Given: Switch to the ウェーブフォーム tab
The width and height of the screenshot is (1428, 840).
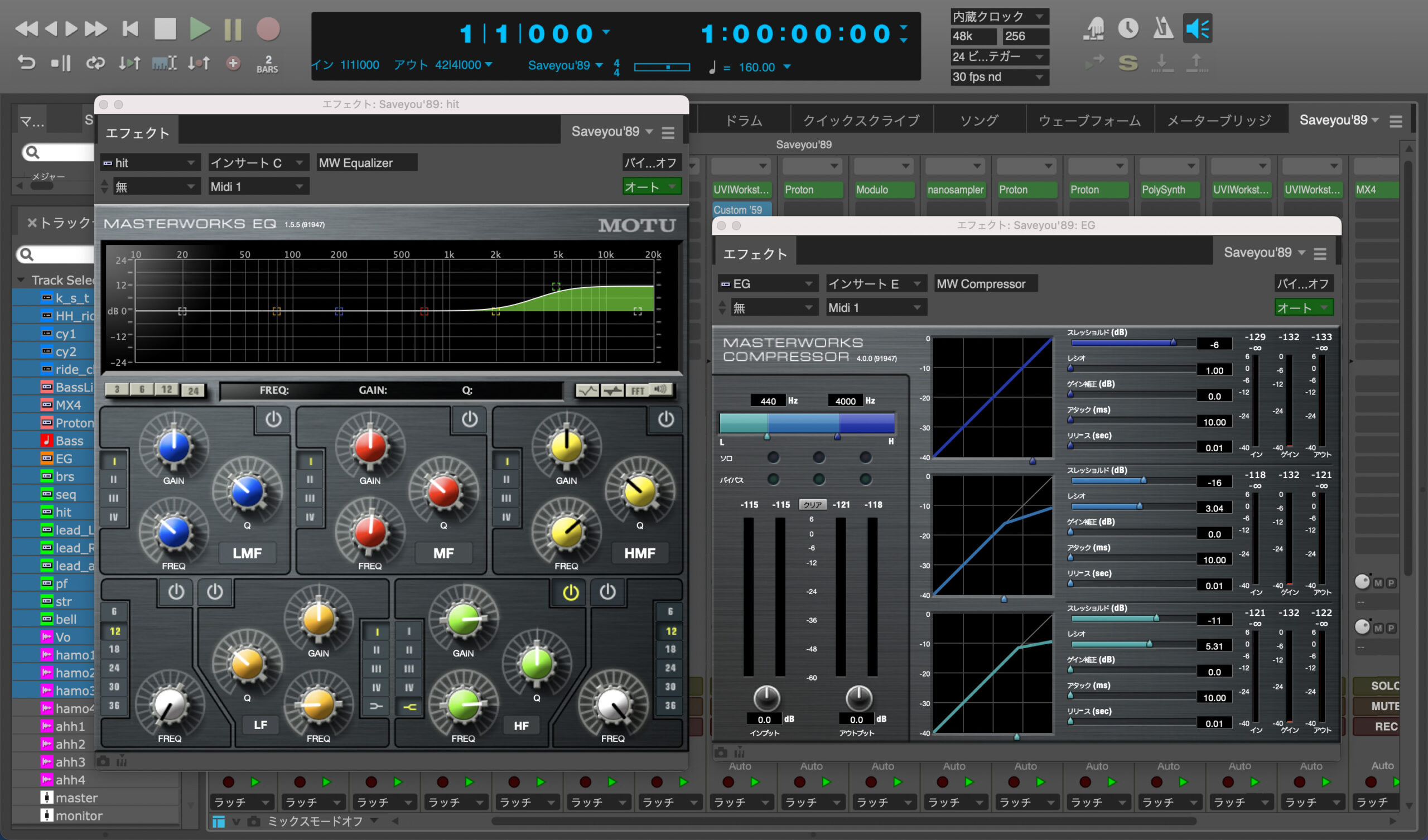Looking at the screenshot, I should click(x=1090, y=120).
